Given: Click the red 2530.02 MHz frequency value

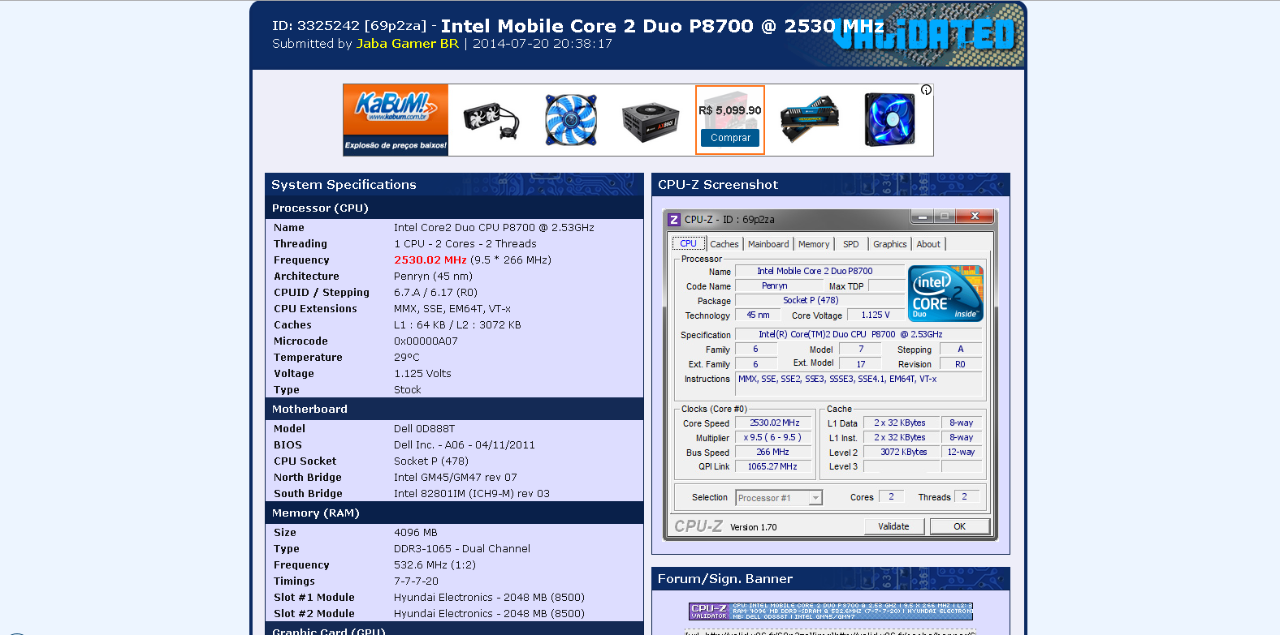Looking at the screenshot, I should (430, 260).
